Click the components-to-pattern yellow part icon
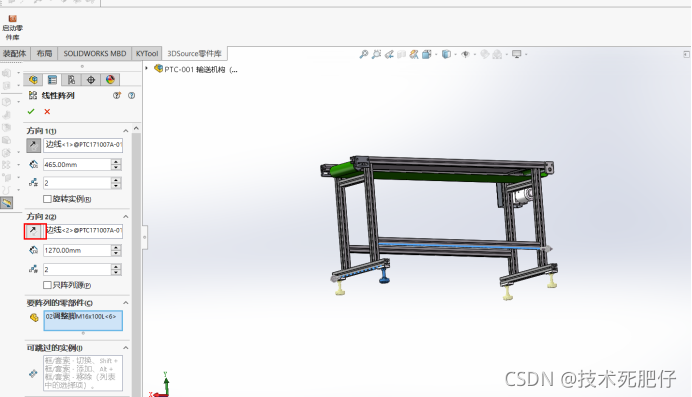Viewport: 692px width, 397px height. pyautogui.click(x=34, y=318)
